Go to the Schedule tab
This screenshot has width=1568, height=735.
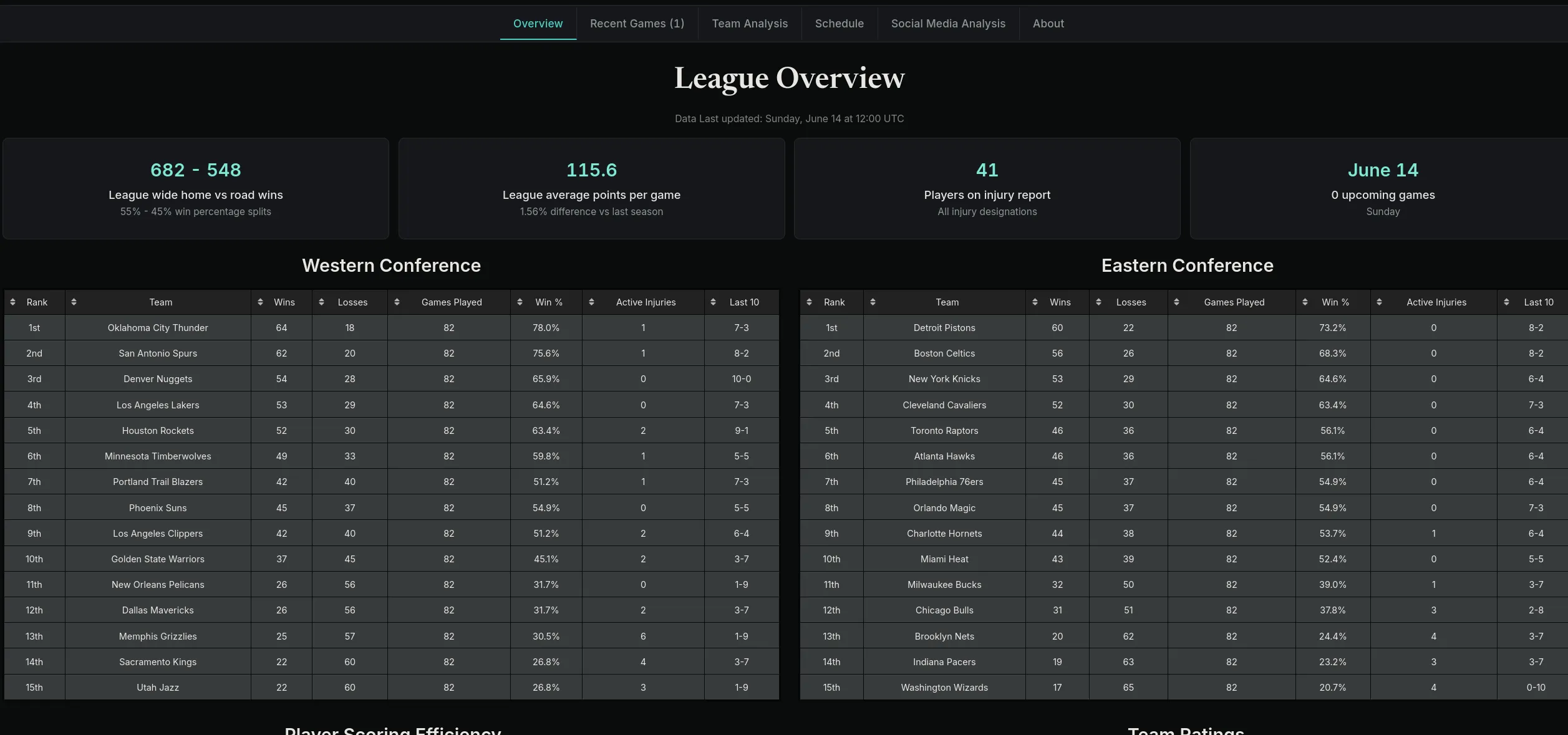(840, 24)
